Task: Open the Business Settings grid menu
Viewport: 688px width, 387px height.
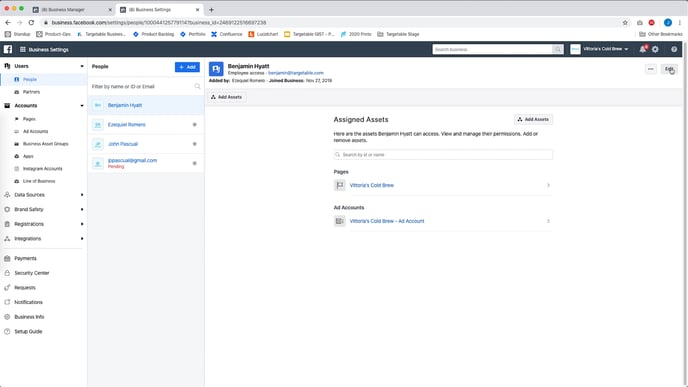Action: 23,50
